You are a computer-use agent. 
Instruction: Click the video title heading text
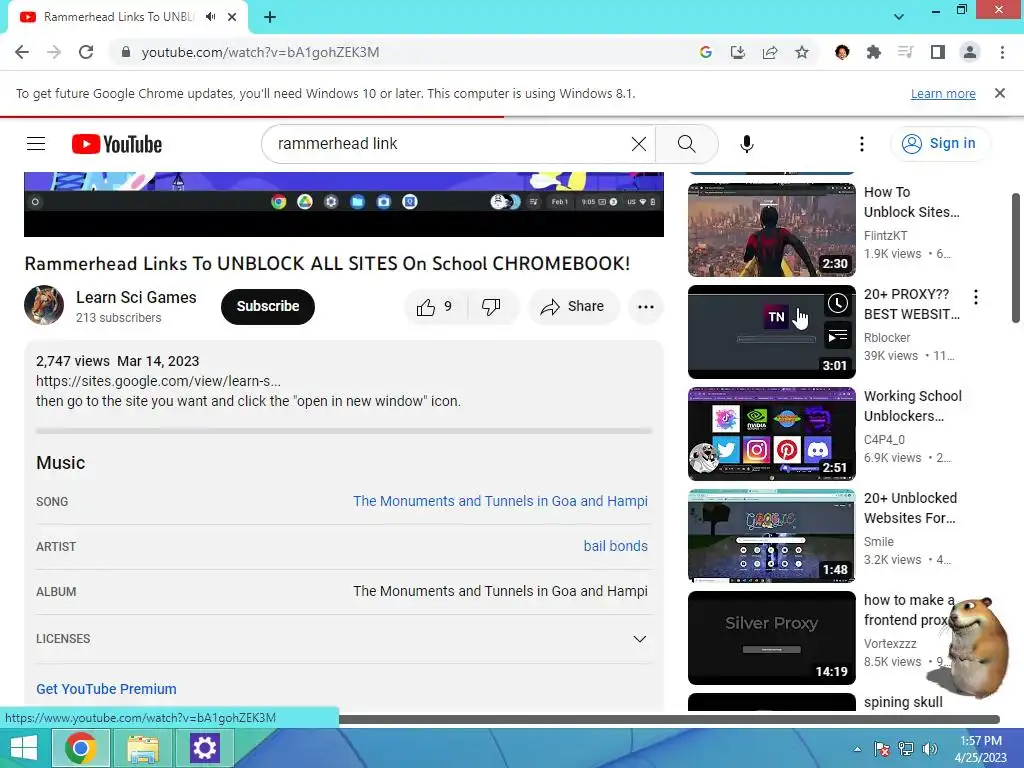[x=327, y=264]
